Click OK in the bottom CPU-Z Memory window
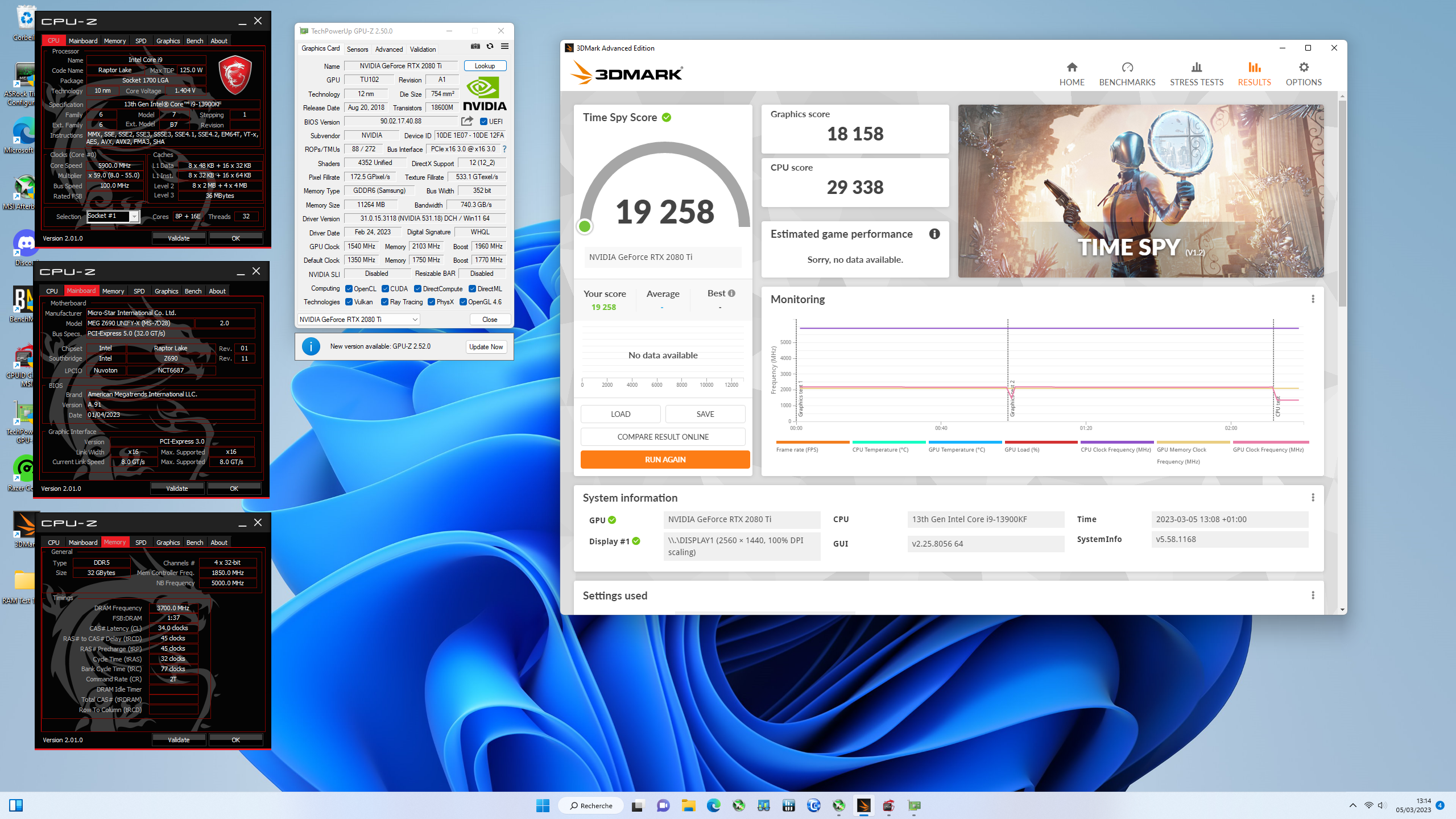1456x819 pixels. click(235, 740)
